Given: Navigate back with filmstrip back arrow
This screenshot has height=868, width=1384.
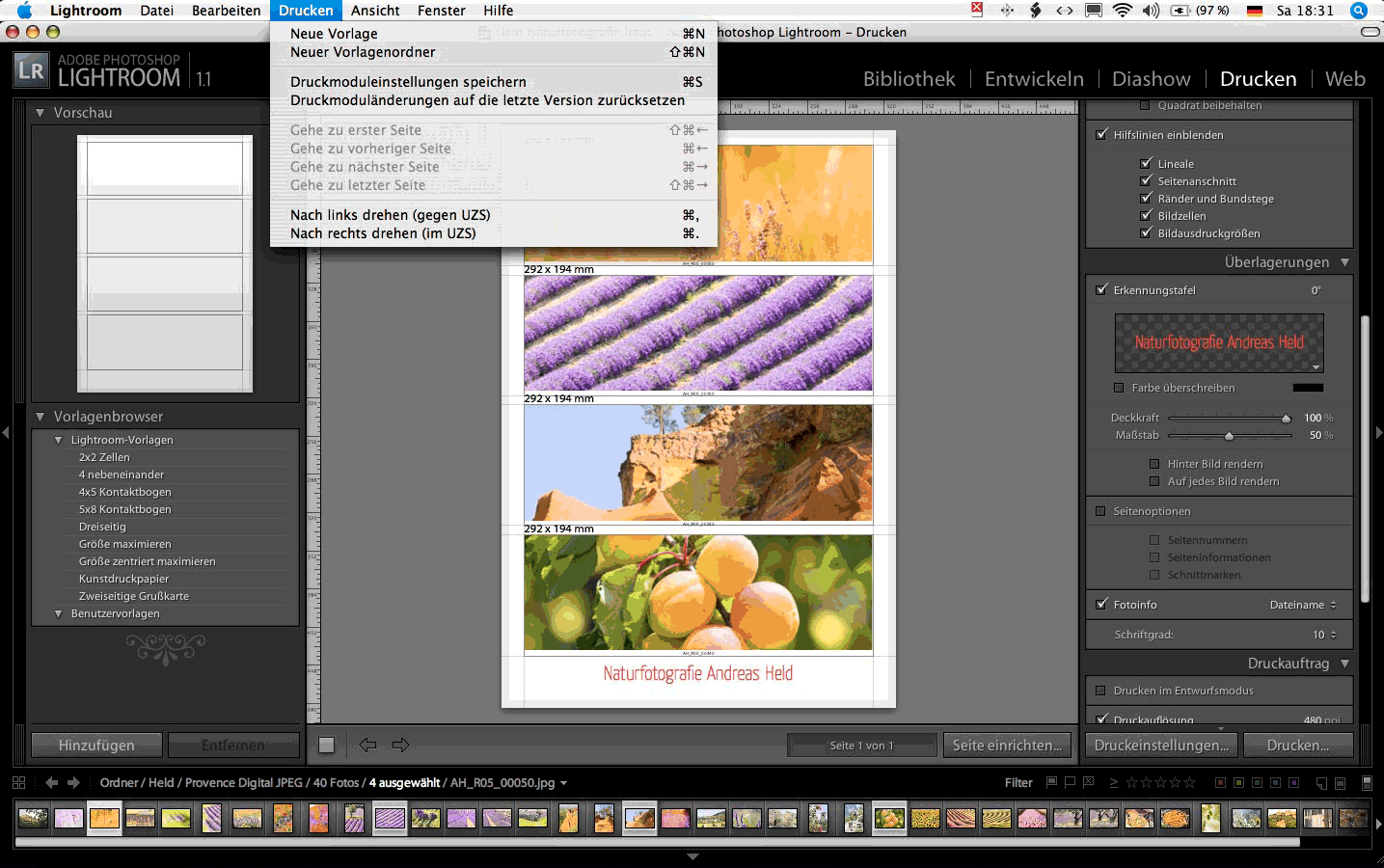Looking at the screenshot, I should coord(52,782).
